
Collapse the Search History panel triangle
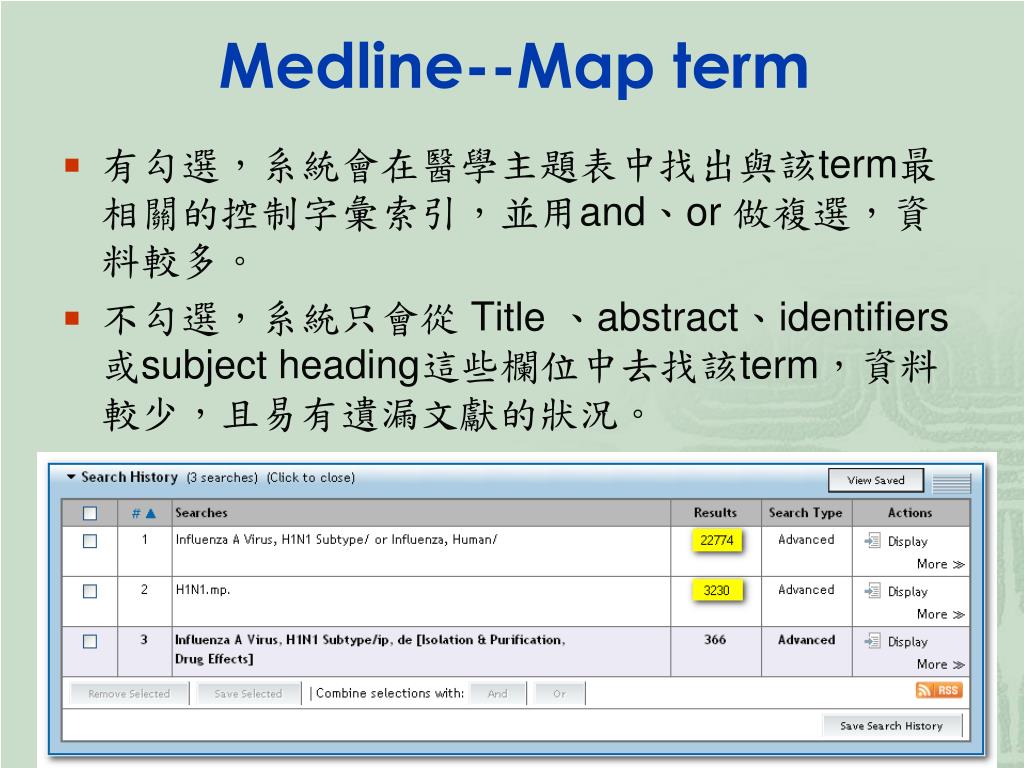(71, 477)
